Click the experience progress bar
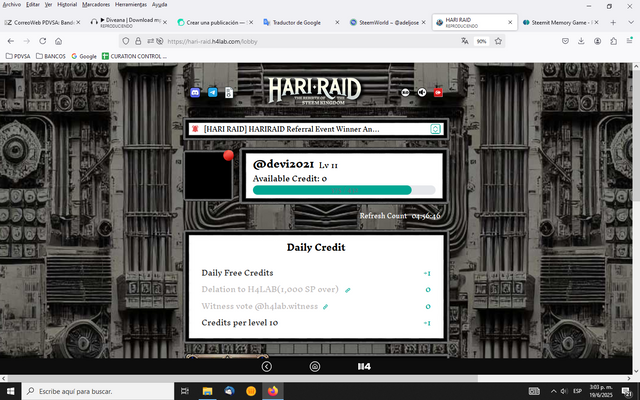The width and height of the screenshot is (640, 400). click(x=344, y=190)
